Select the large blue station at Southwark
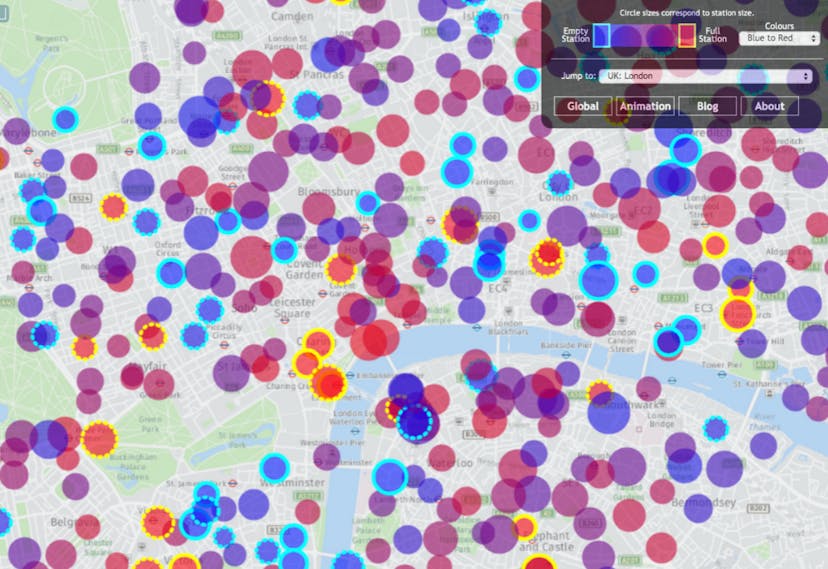828x569 pixels. 608,413
